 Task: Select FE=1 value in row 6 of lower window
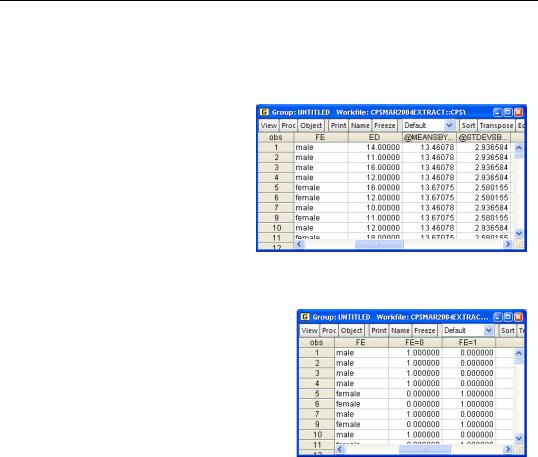pos(469,404)
